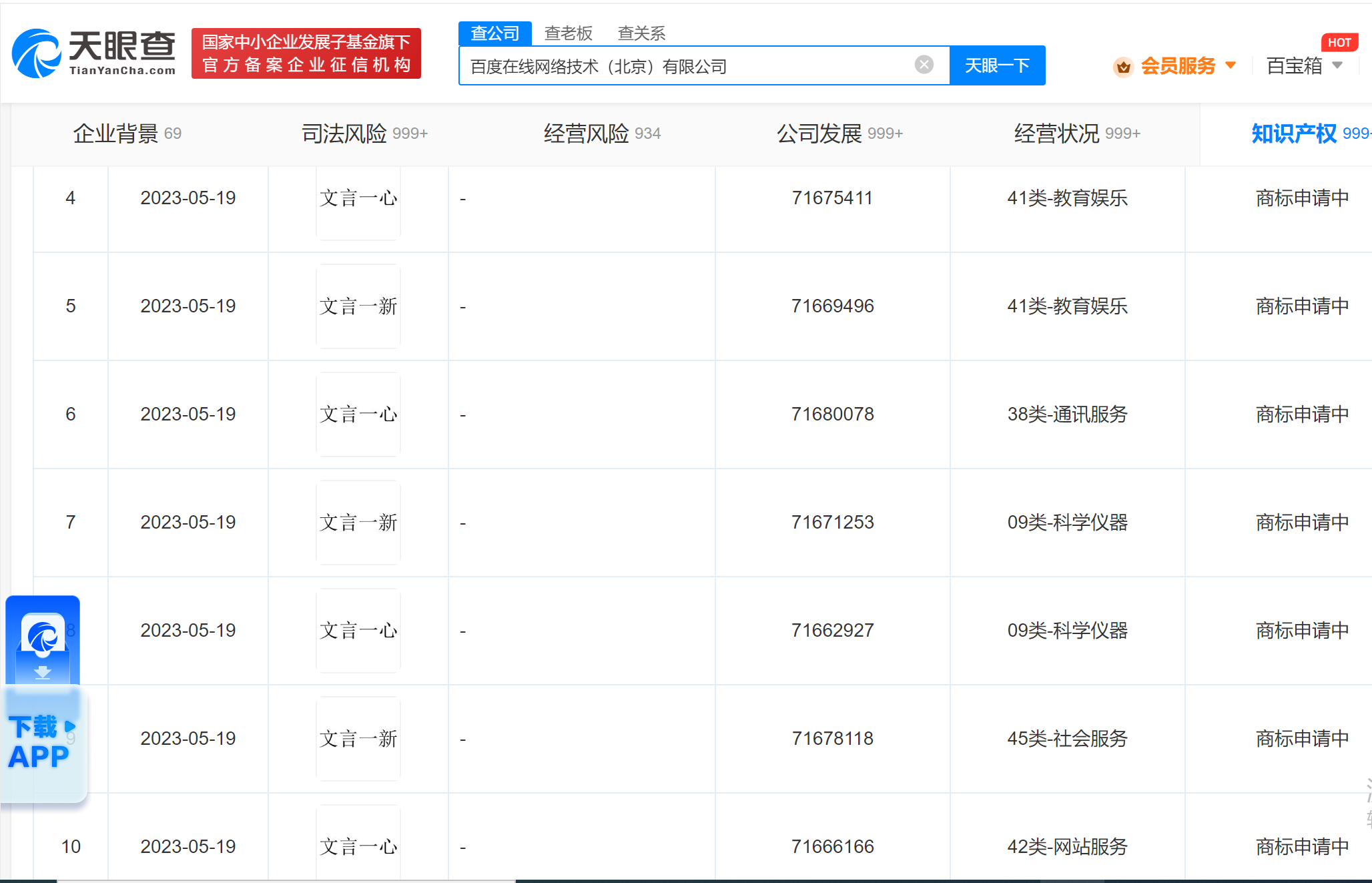The image size is (1372, 883).
Task: Open trademark image in row 71680078
Action: click(358, 414)
